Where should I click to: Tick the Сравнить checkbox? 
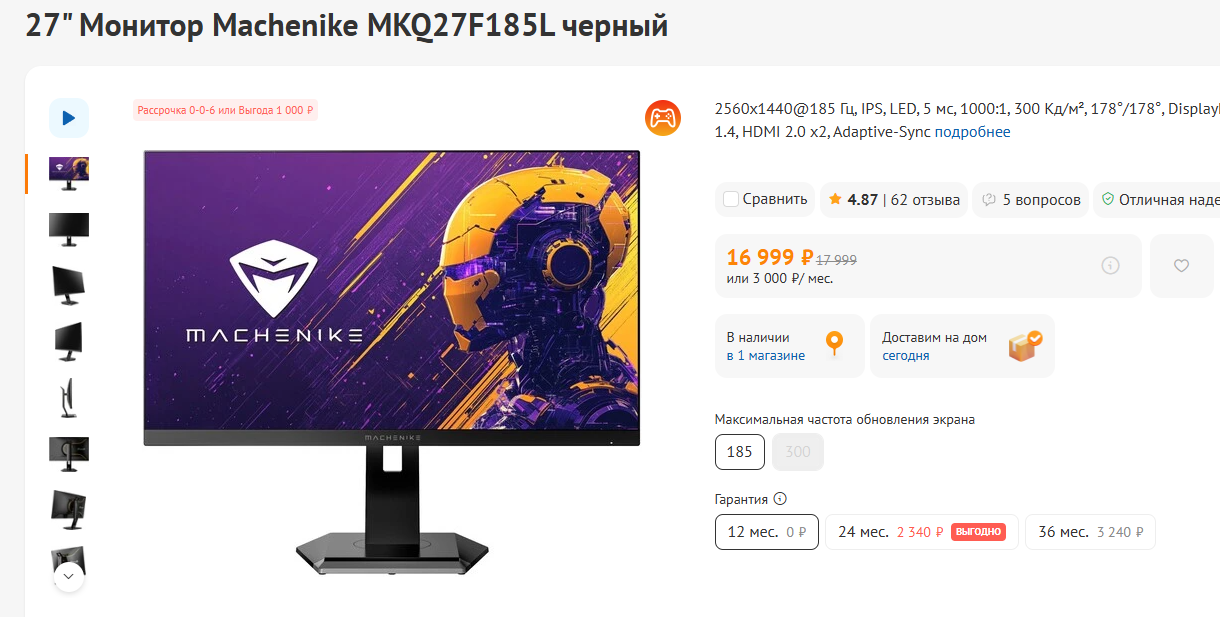(731, 199)
